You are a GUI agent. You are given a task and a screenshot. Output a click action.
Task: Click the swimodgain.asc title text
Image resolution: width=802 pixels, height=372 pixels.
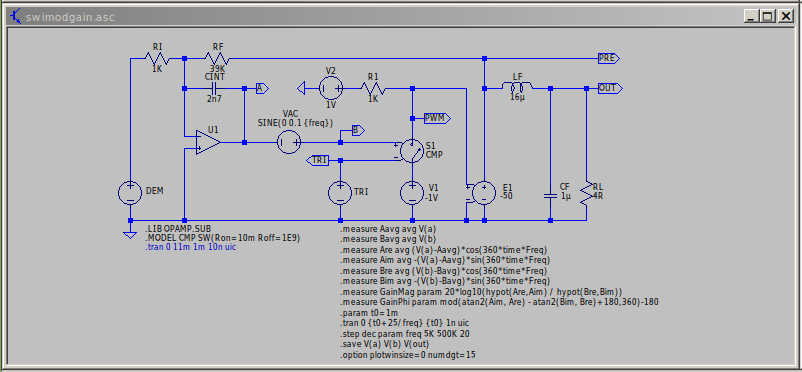tap(70, 17)
